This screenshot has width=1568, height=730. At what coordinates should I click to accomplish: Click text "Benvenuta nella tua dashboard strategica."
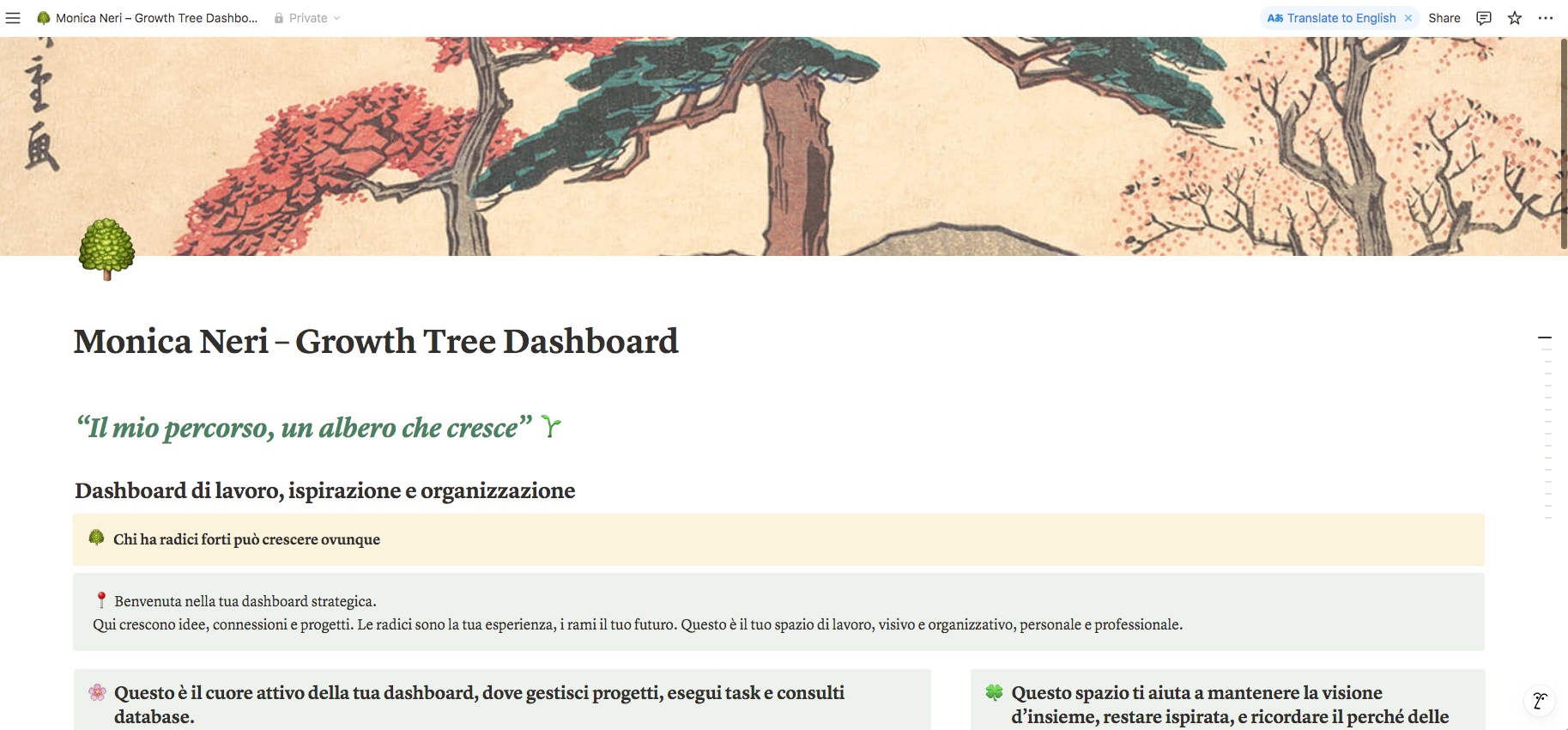245,601
